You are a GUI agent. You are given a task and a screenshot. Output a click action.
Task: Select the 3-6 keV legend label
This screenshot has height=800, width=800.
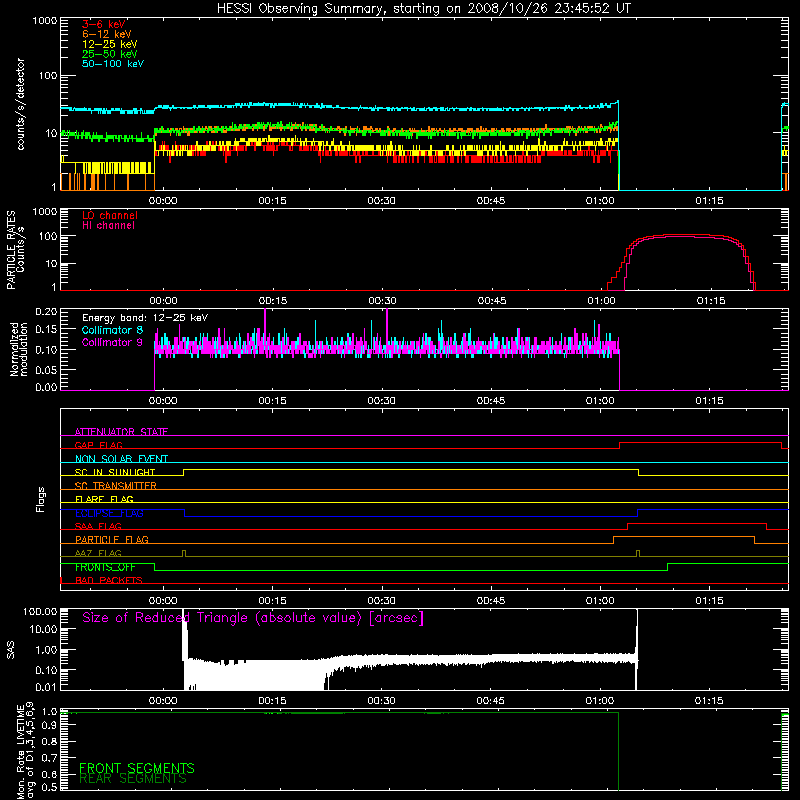pos(104,24)
